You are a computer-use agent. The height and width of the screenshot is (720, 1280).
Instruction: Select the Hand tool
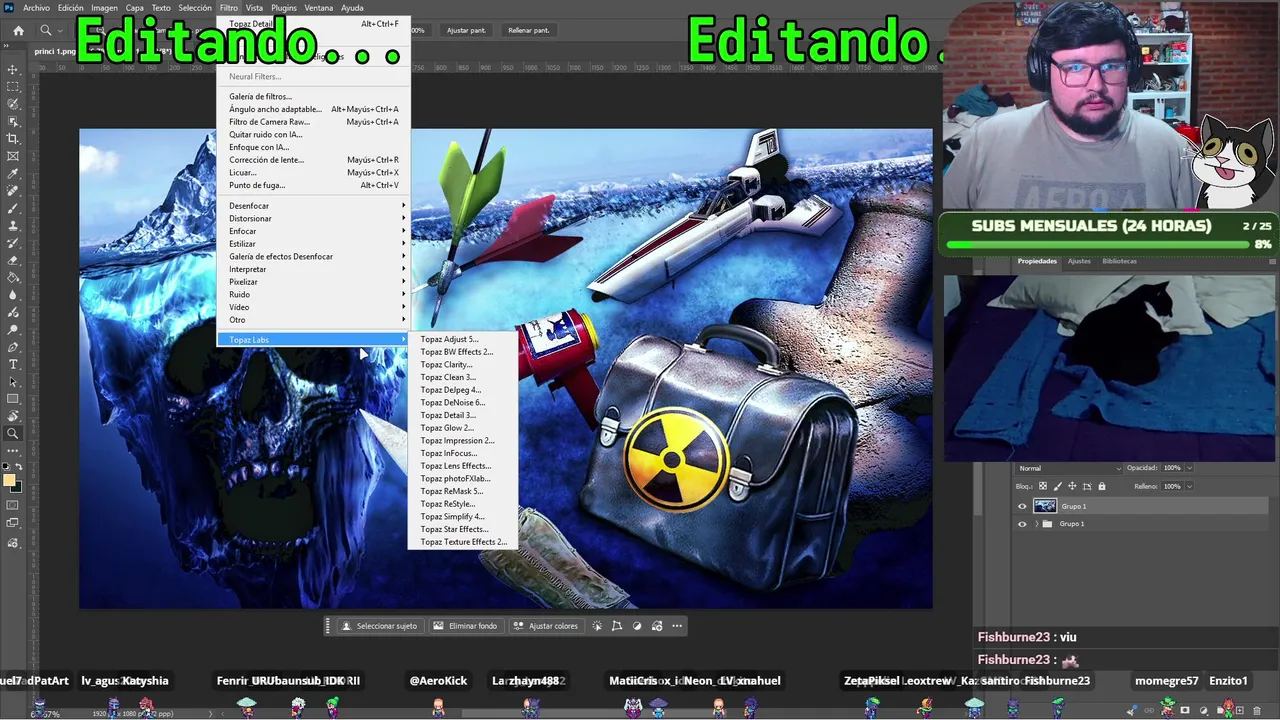coord(13,416)
